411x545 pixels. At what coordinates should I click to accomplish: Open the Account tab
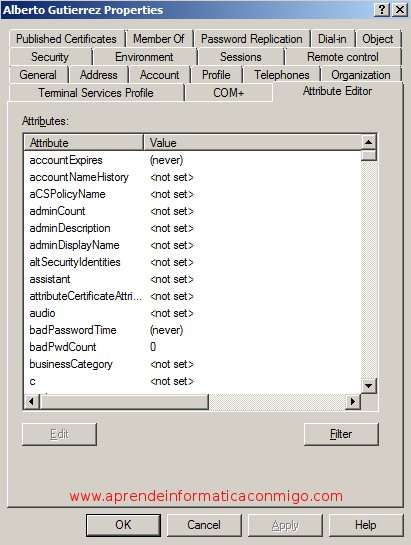160,75
